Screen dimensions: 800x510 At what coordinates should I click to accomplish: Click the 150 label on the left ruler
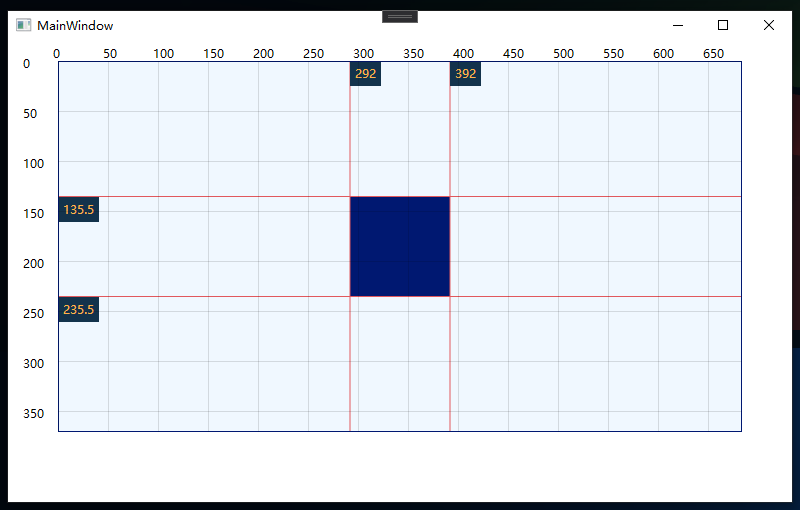pyautogui.click(x=34, y=214)
